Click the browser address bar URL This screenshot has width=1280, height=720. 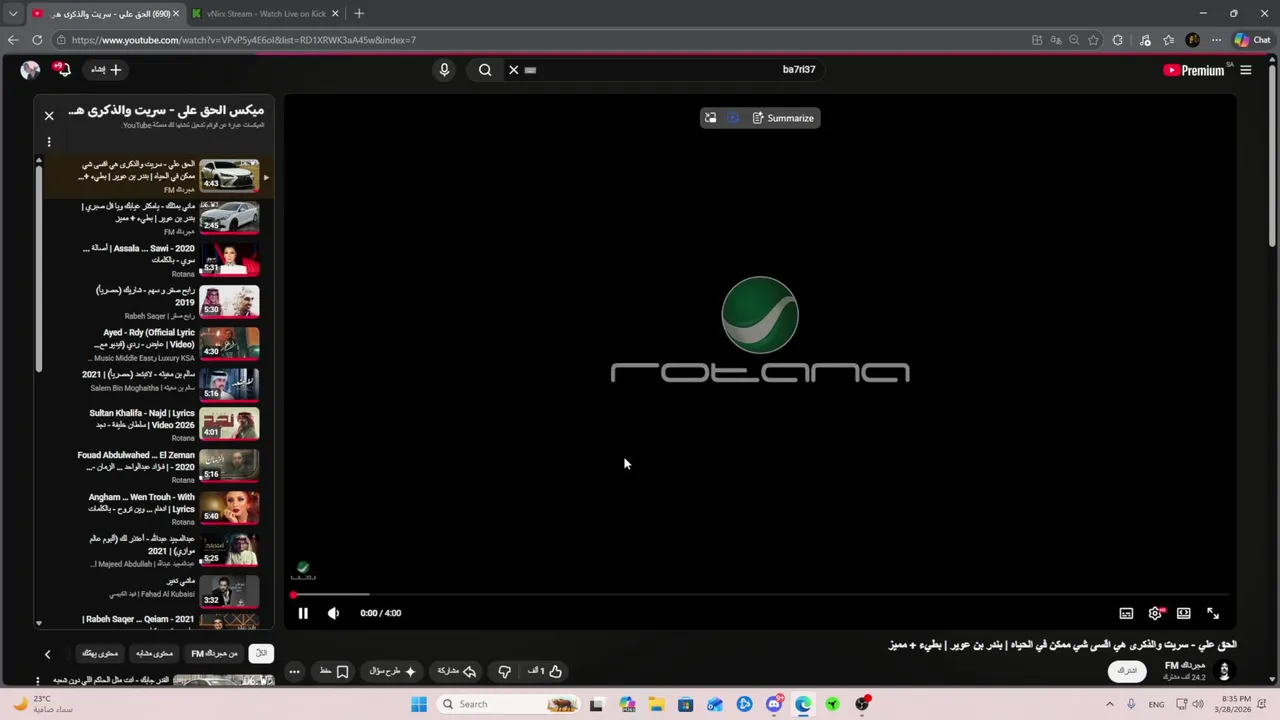(243, 40)
